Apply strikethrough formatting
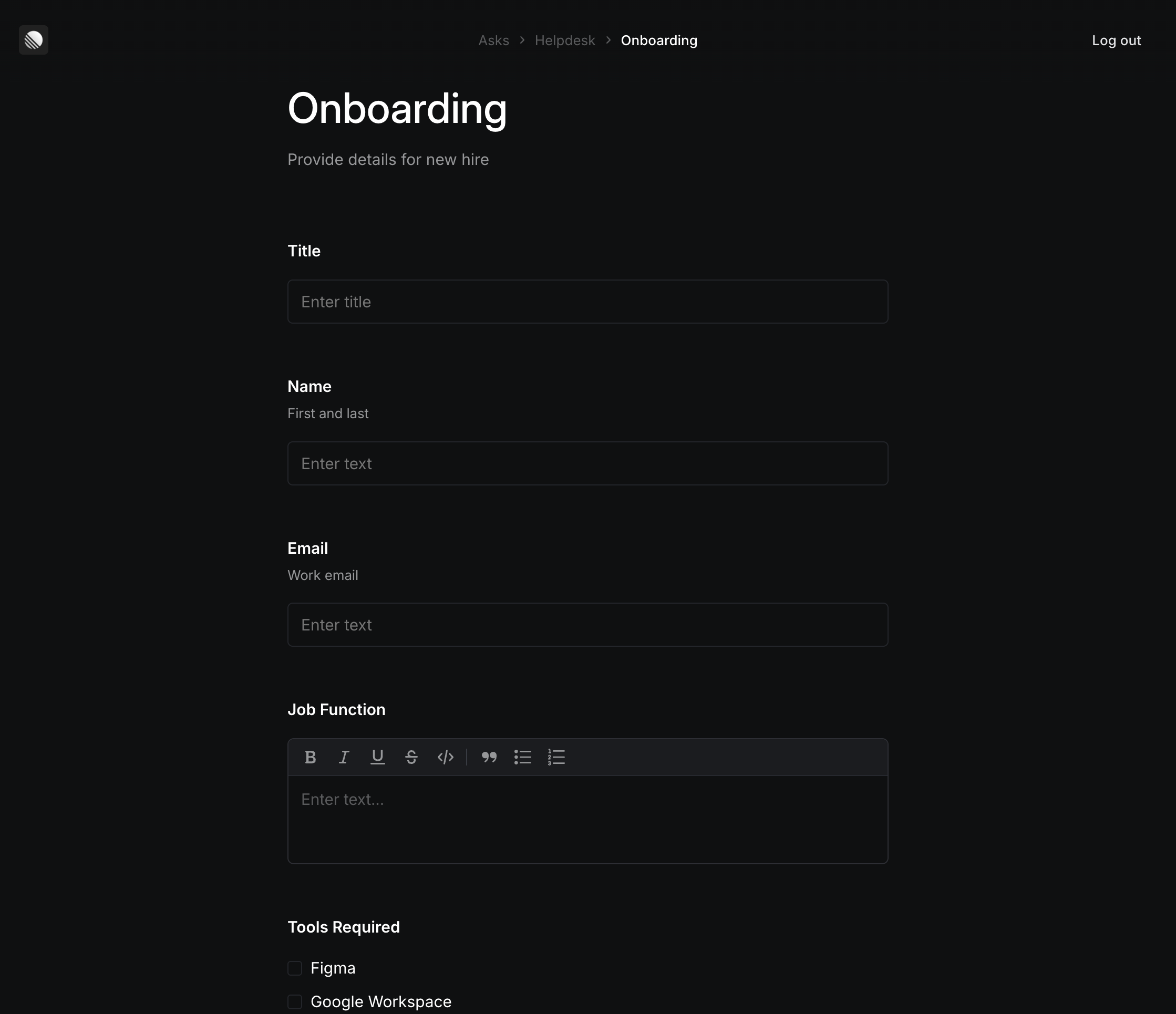 click(x=411, y=757)
